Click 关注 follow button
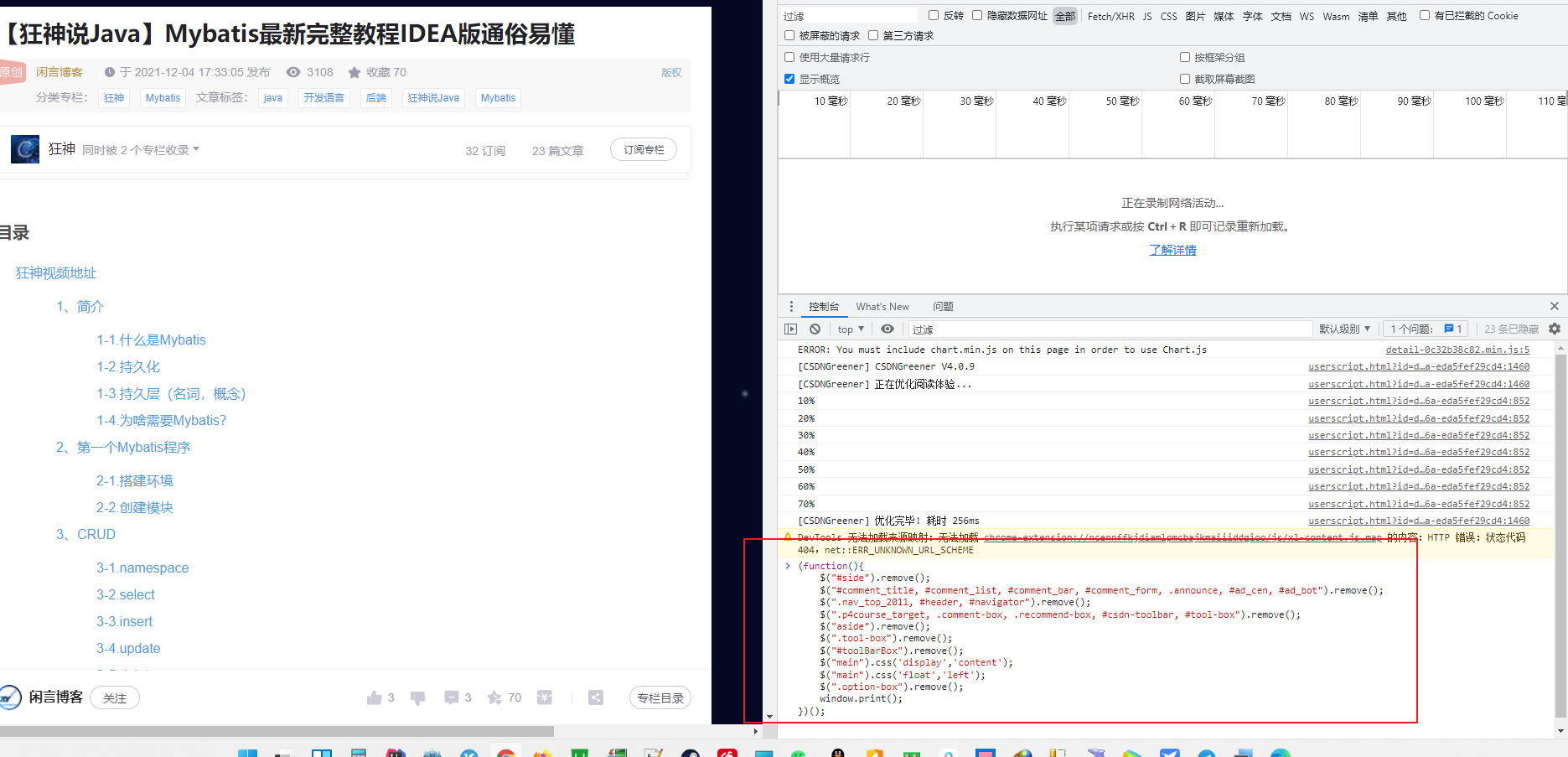Viewport: 1568px width, 757px height. [x=115, y=697]
